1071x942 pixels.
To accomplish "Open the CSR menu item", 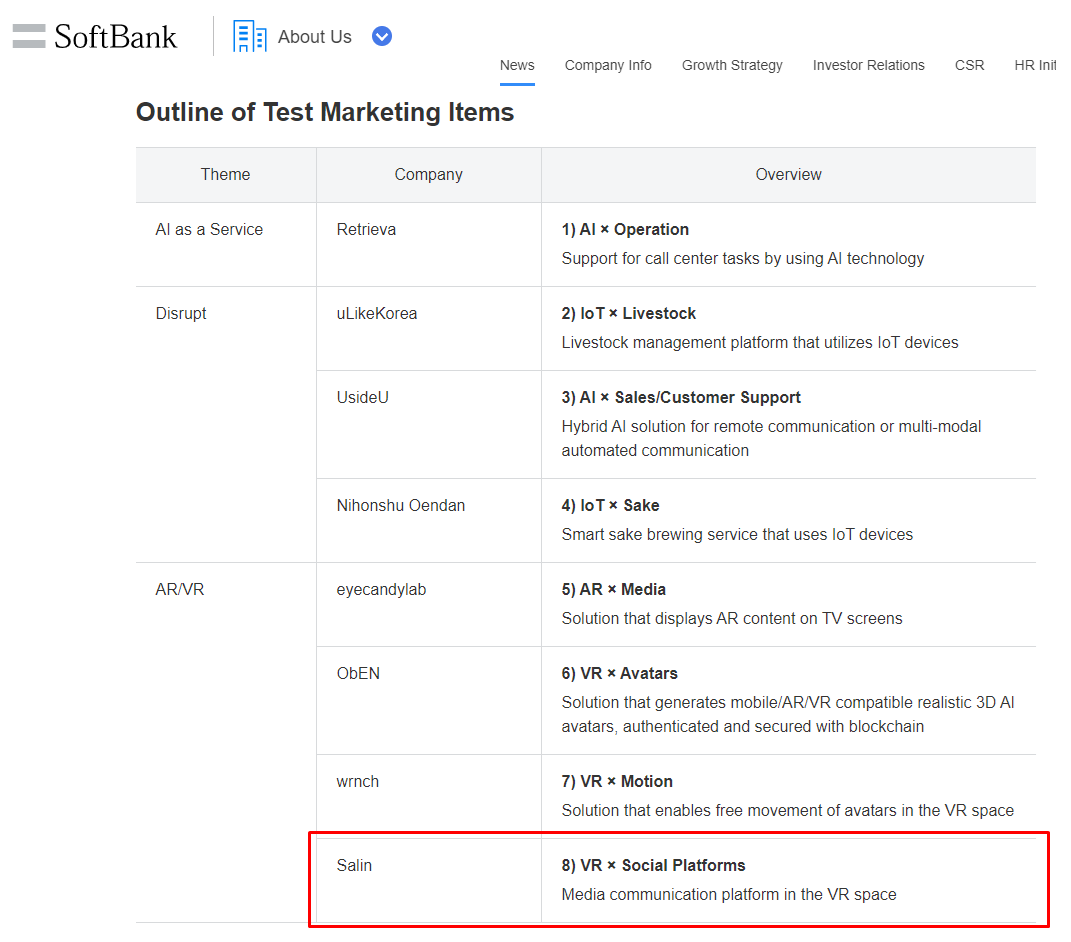I will (x=969, y=66).
